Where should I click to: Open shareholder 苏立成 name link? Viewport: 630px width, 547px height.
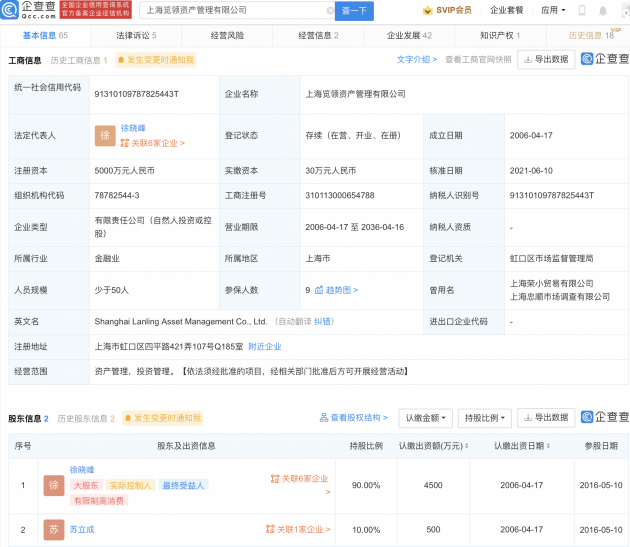[x=82, y=529]
